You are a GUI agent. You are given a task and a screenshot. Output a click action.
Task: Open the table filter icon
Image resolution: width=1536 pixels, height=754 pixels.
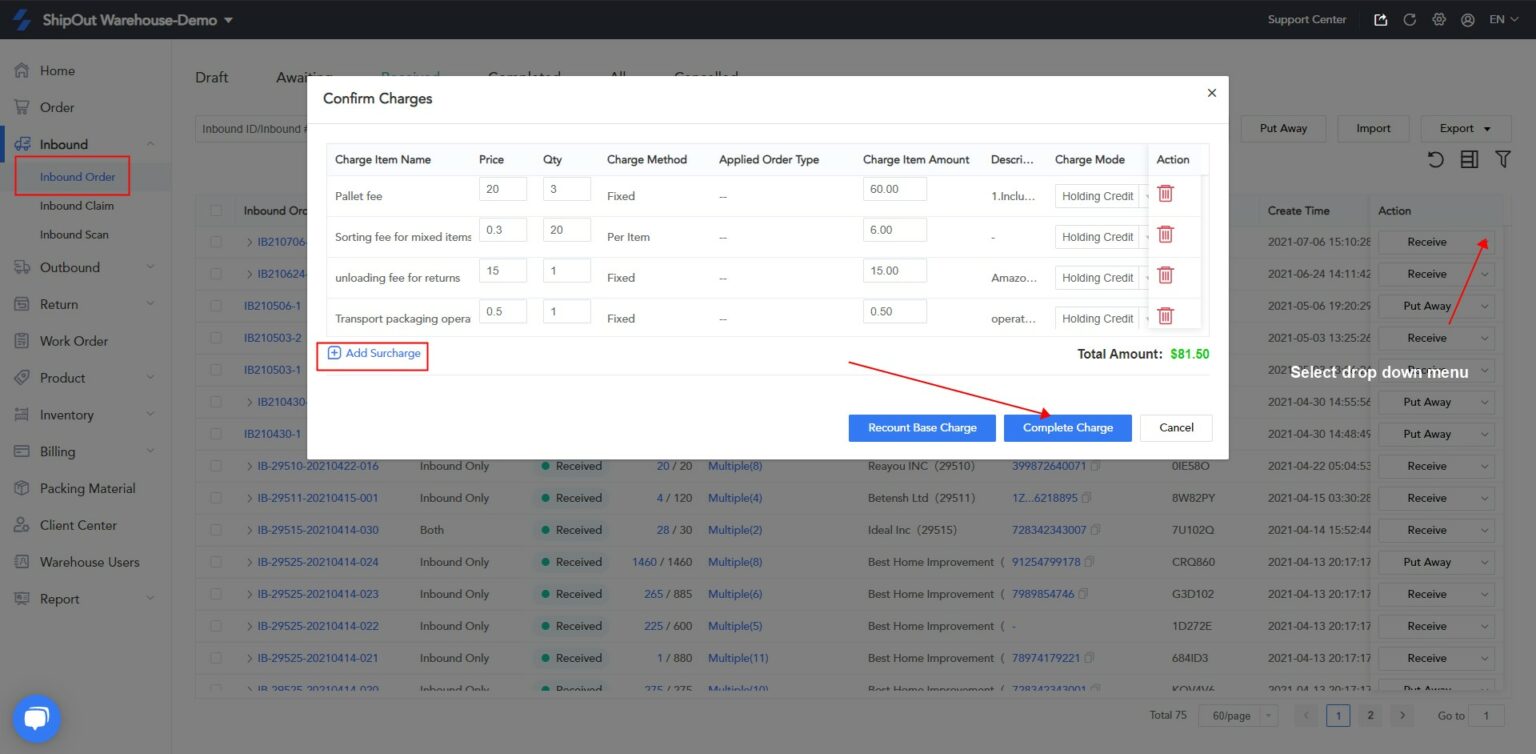click(1503, 159)
